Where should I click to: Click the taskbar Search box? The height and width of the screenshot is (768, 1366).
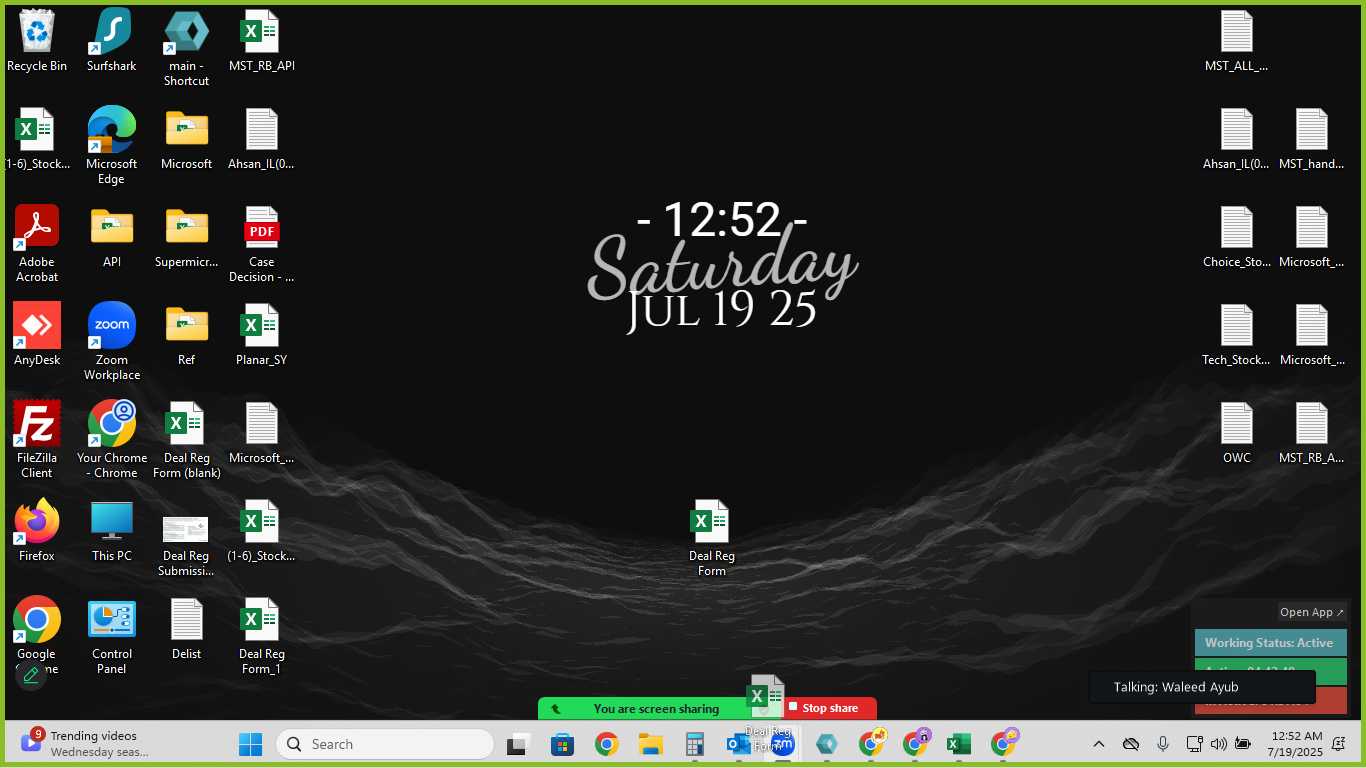[x=385, y=744]
